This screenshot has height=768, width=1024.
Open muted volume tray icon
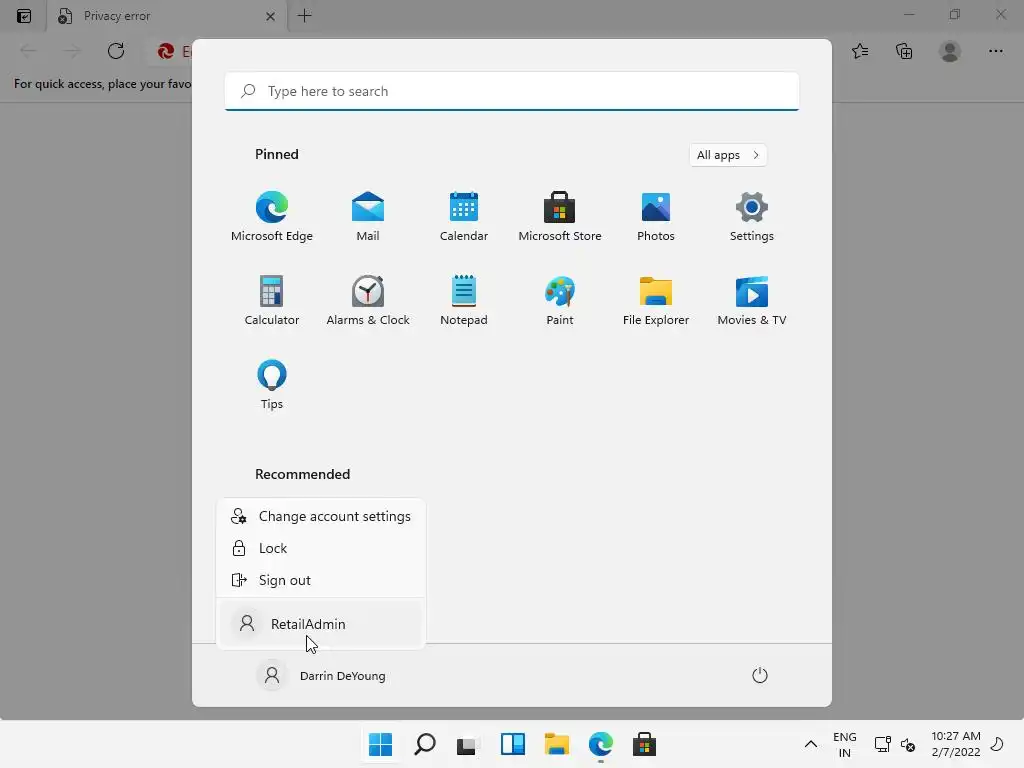coord(908,744)
